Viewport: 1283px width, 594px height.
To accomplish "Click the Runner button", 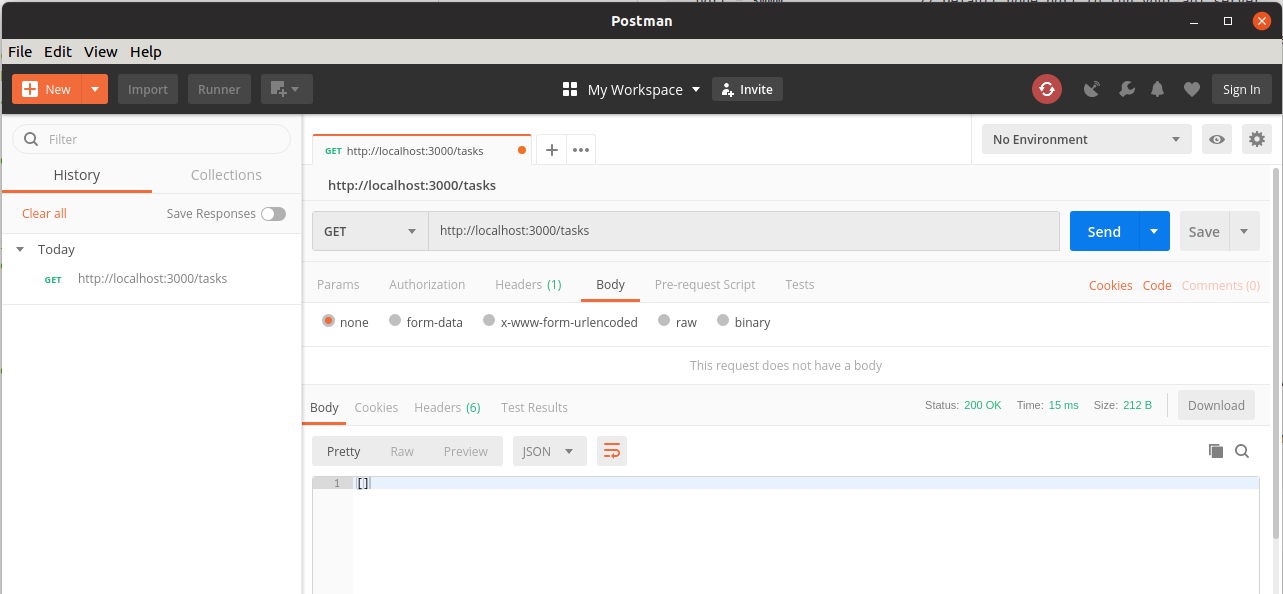I will (x=219, y=89).
